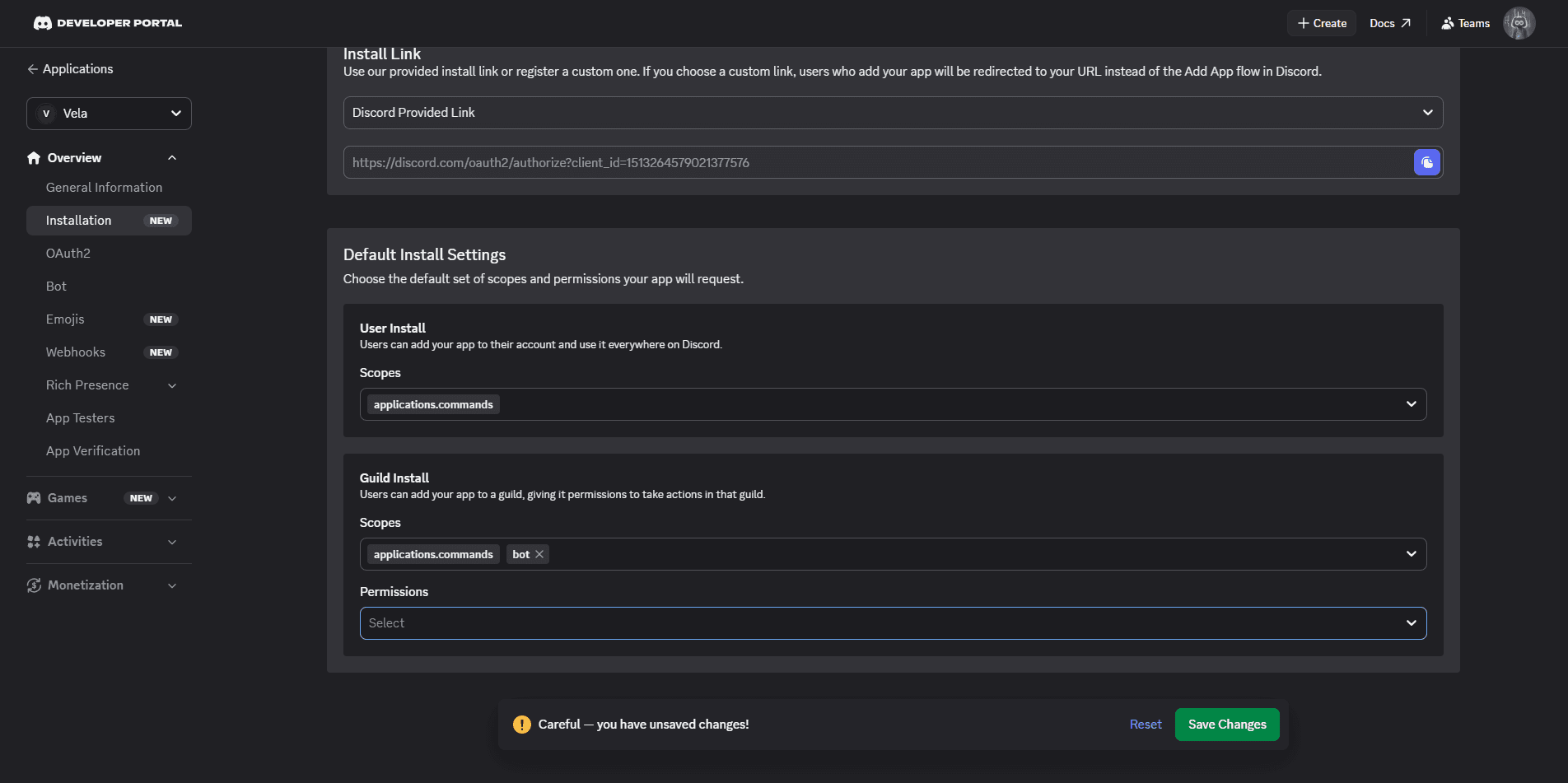Click the back arrow beside Applications
The image size is (1568, 783).
pyautogui.click(x=32, y=69)
